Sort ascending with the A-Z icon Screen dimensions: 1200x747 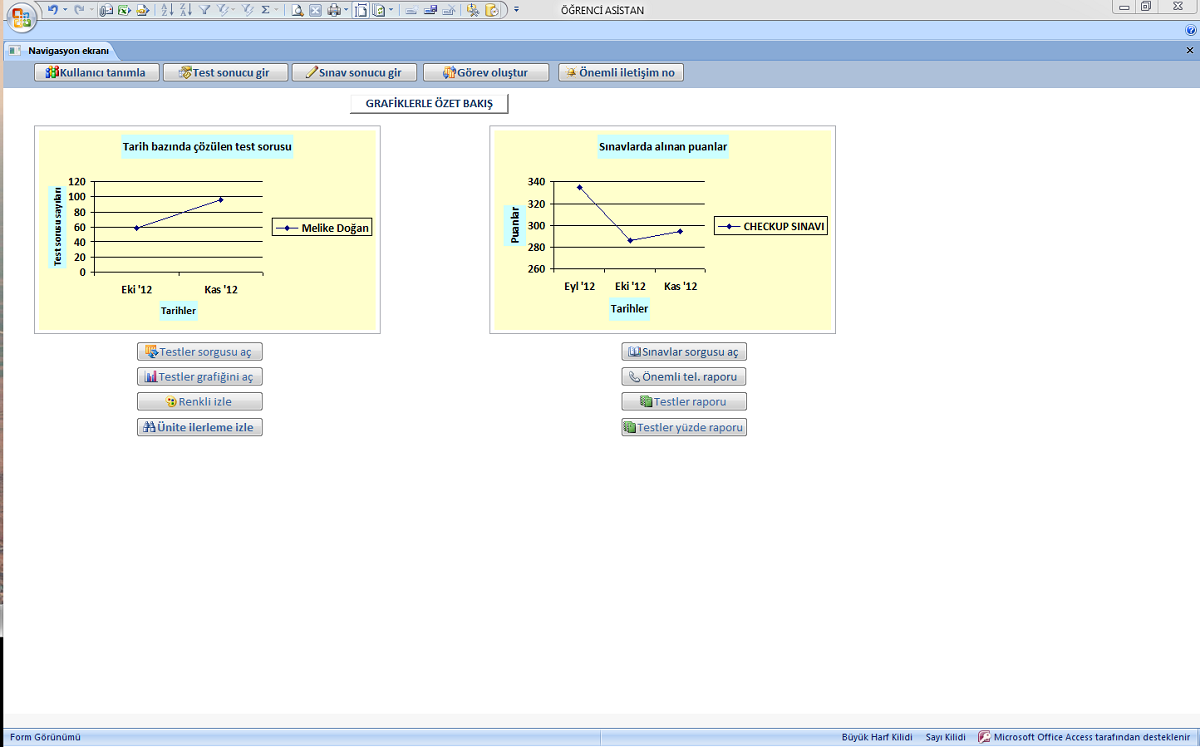click(x=167, y=10)
